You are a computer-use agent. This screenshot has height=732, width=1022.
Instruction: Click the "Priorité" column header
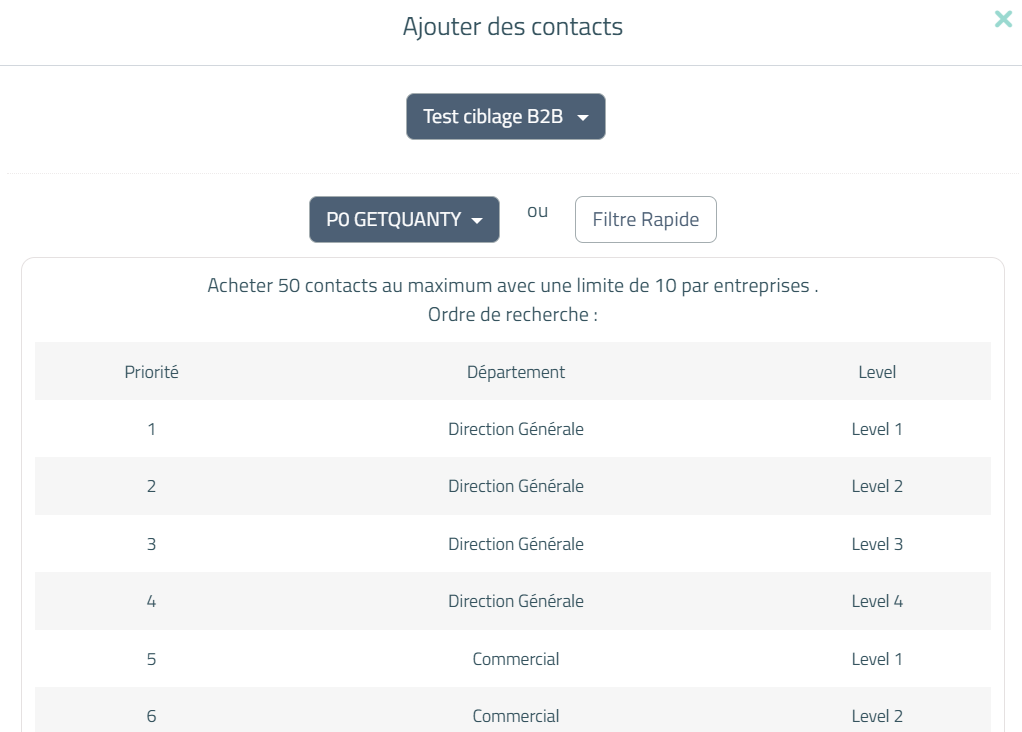[151, 371]
